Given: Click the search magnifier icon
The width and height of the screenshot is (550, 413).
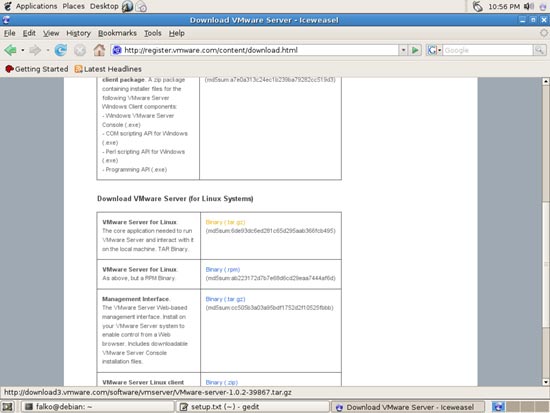Looking at the screenshot, I should pyautogui.click(x=539, y=50).
